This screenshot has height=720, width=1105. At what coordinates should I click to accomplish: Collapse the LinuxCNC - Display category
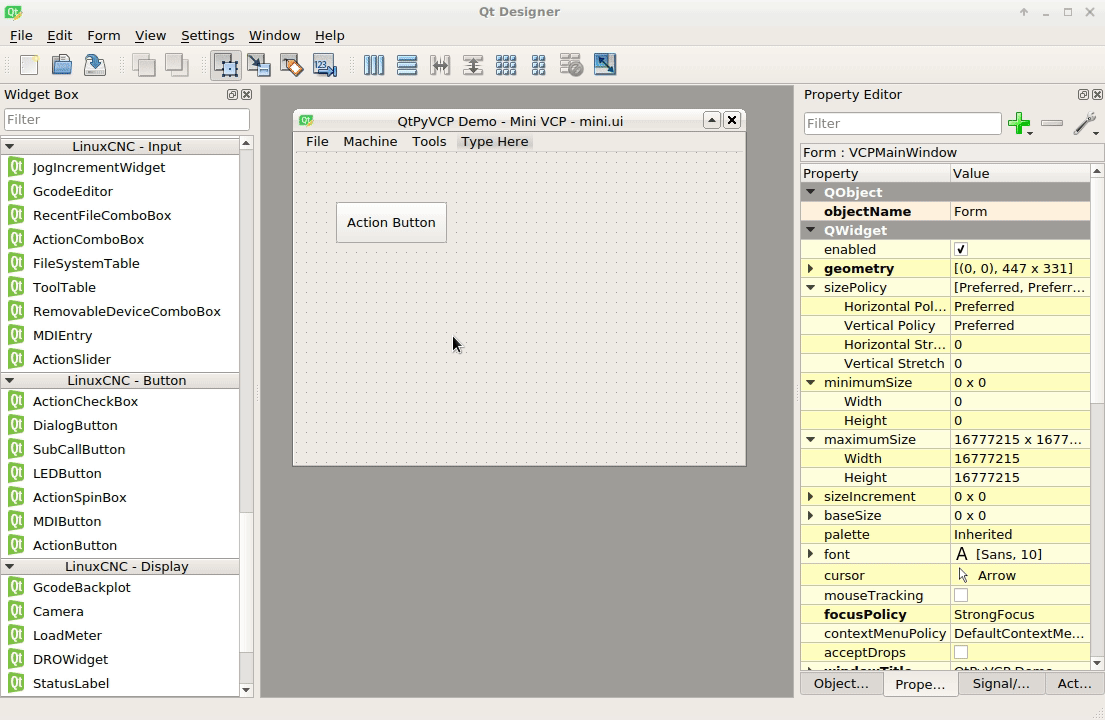tap(10, 566)
